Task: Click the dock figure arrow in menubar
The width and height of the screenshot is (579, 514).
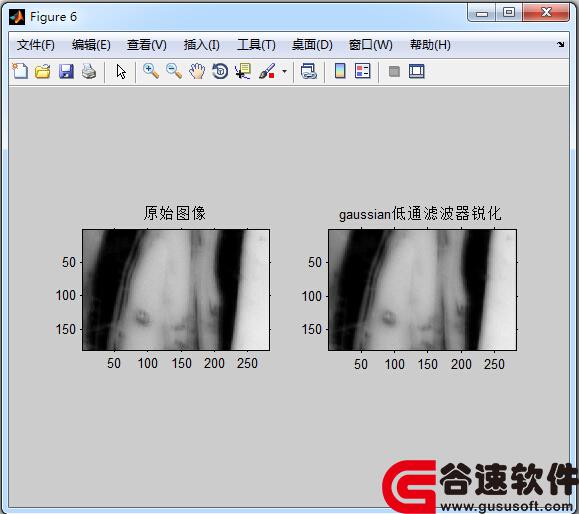Action: (561, 45)
